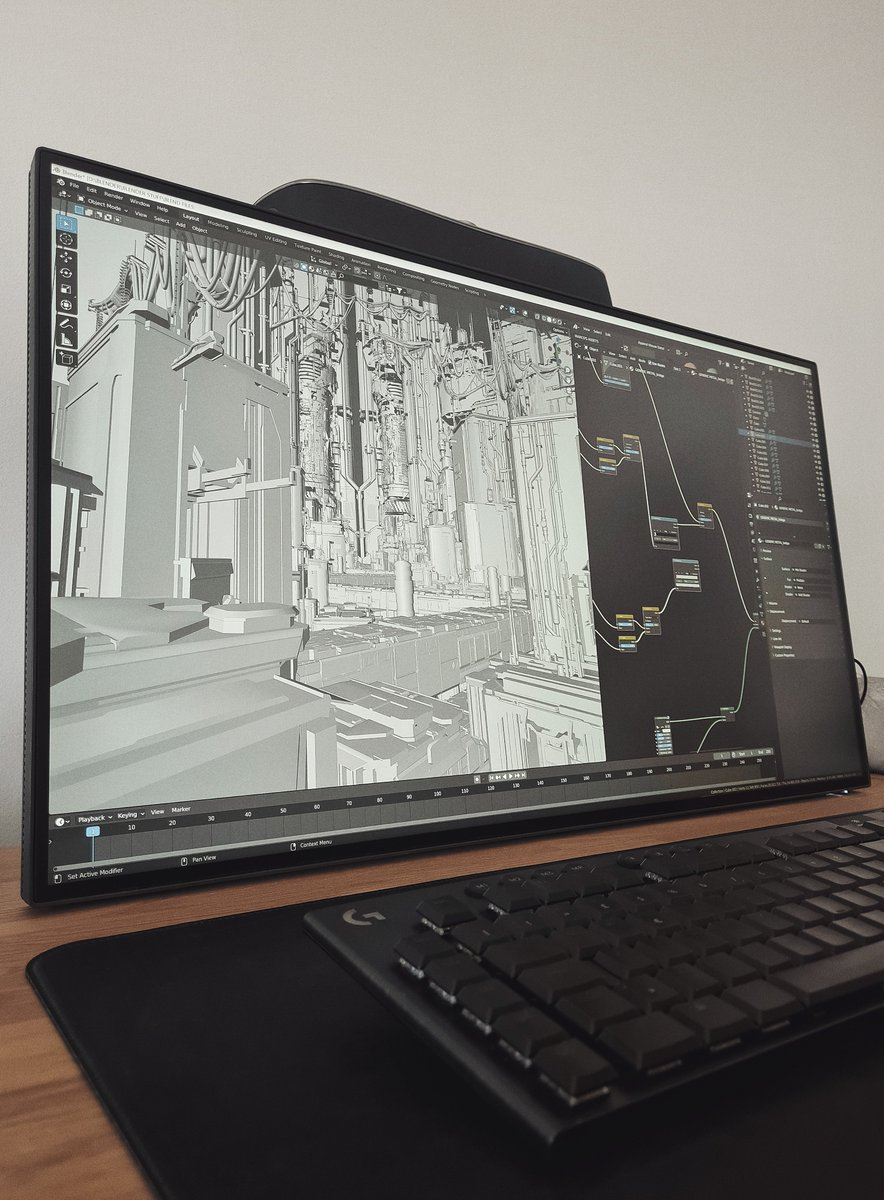The width and height of the screenshot is (884, 1200).
Task: Switch to the Rendering workspace tab
Action: click(386, 269)
